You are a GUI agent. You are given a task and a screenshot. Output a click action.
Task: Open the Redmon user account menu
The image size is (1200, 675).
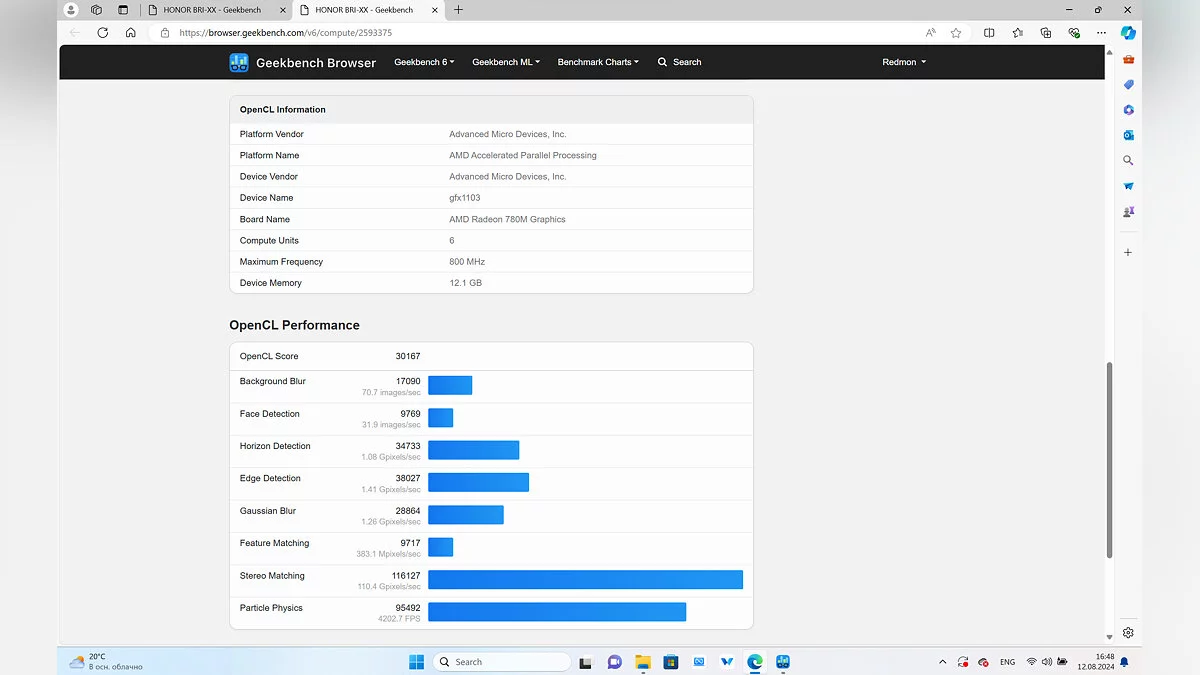coord(903,62)
